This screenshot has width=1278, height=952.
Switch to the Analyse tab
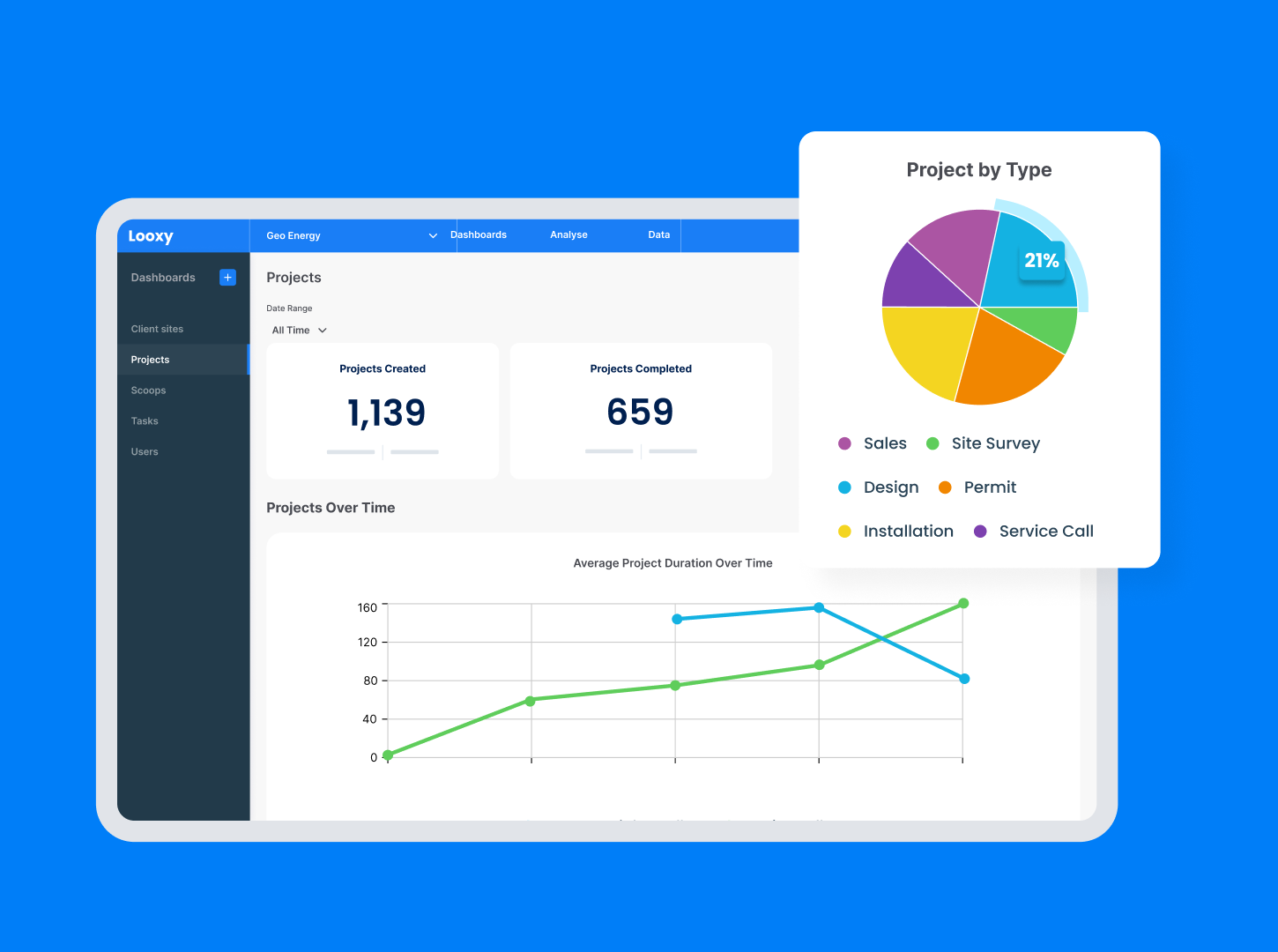(568, 234)
